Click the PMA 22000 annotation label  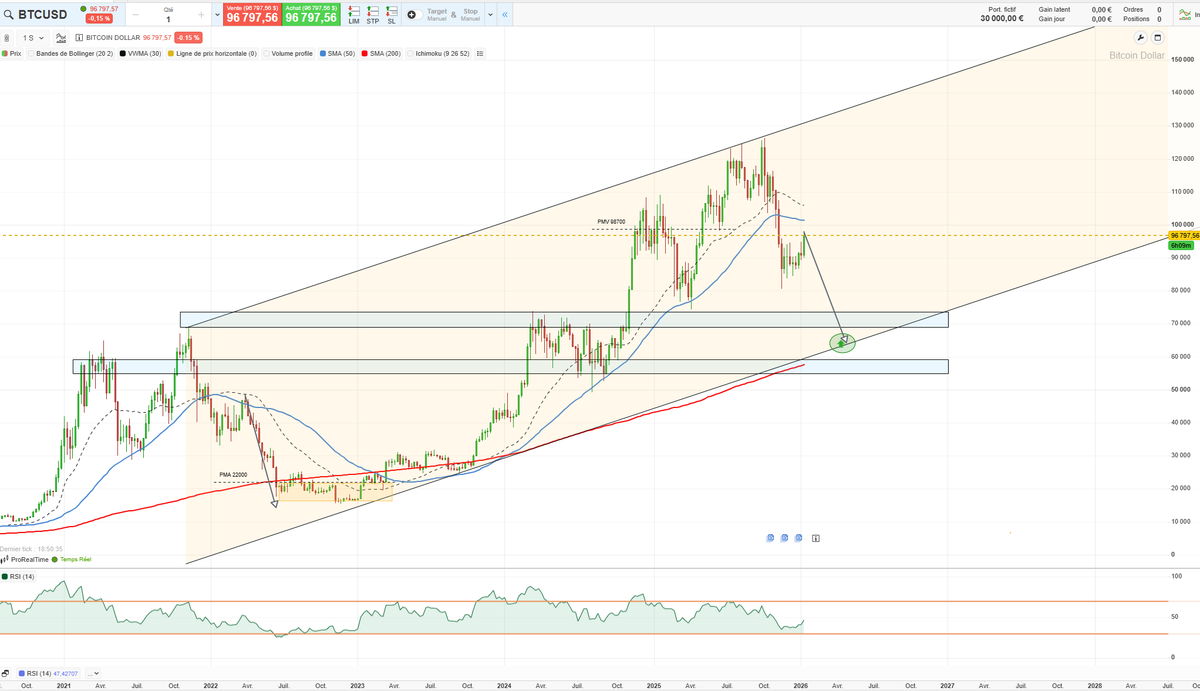(x=233, y=475)
